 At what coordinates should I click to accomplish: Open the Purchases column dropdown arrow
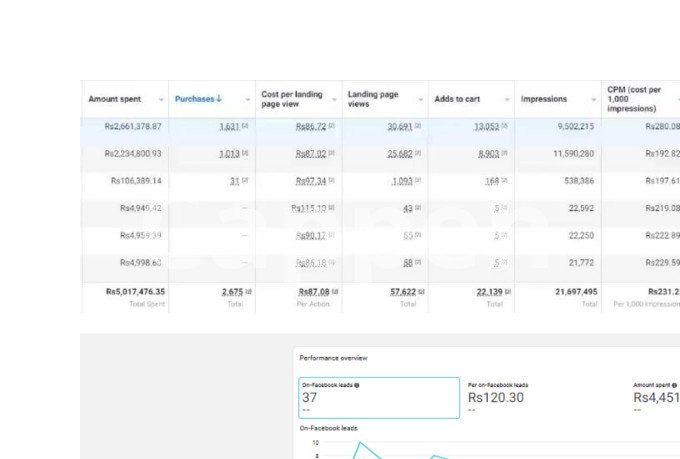246,100
